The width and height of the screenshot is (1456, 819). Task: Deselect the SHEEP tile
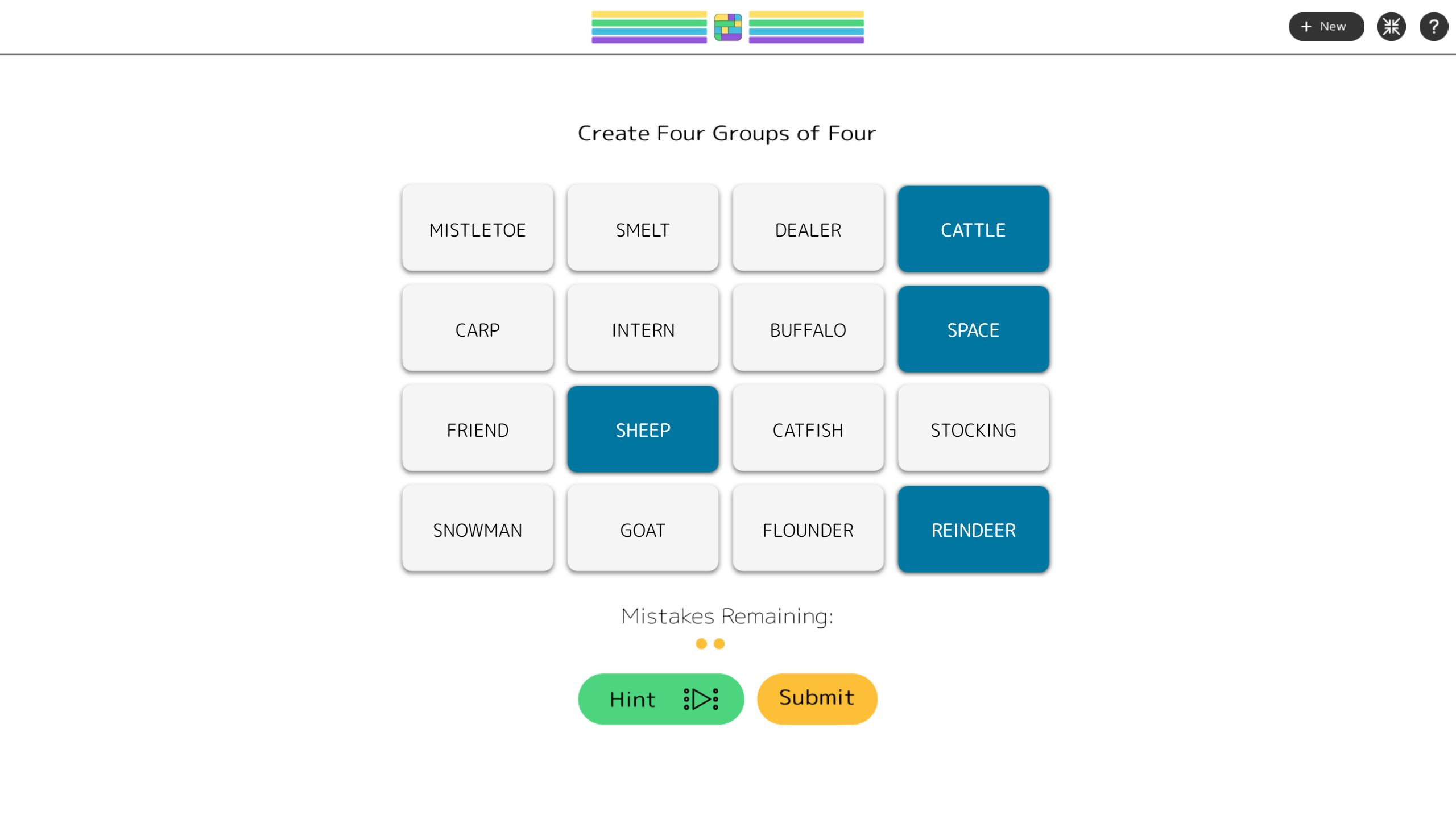click(x=643, y=429)
